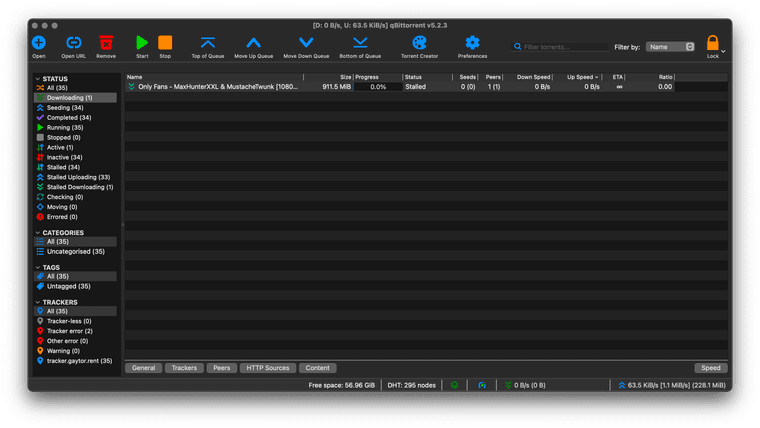
Task: Click the 0.0% progress bar of the torrent
Action: click(x=378, y=87)
